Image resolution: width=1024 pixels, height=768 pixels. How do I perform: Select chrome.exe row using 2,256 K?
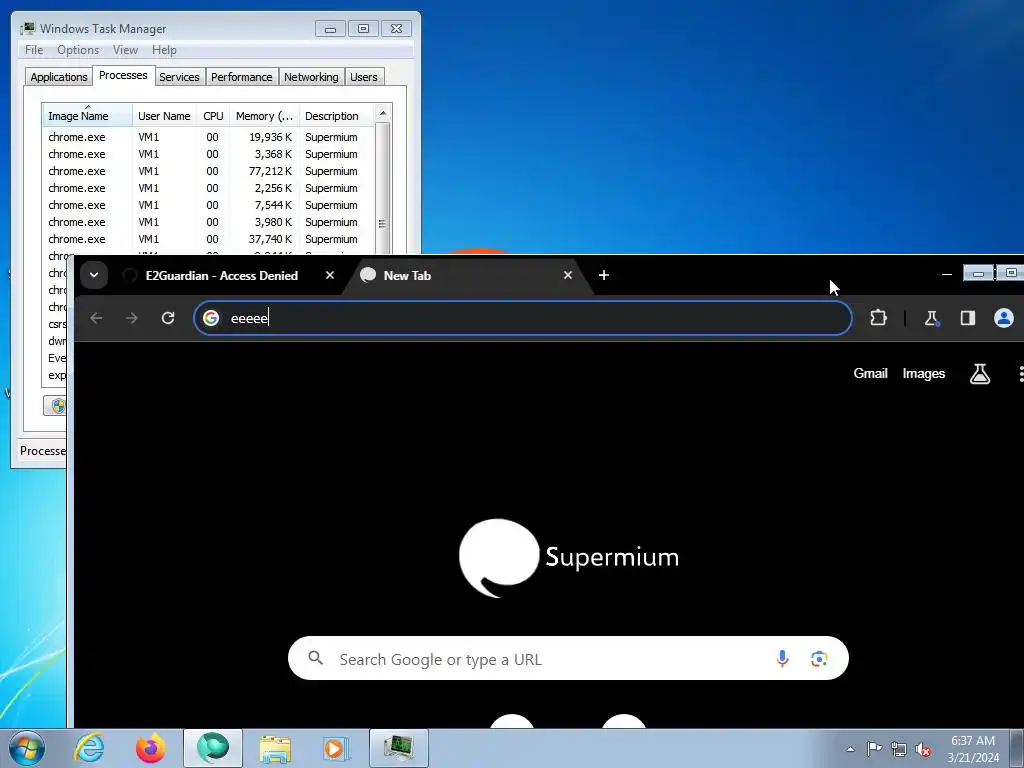[x=209, y=188]
